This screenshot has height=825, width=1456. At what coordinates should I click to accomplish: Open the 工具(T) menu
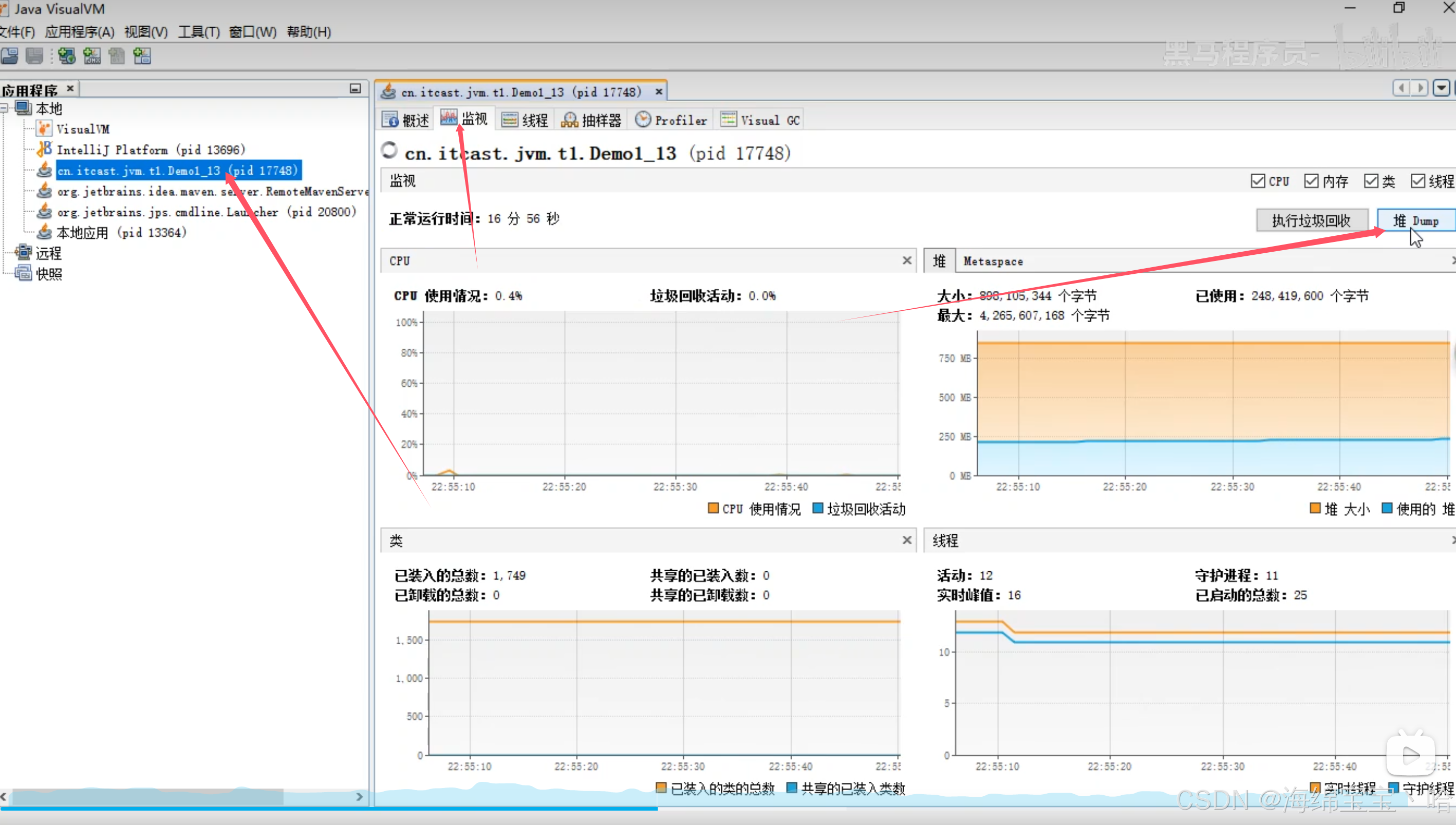pyautogui.click(x=199, y=32)
